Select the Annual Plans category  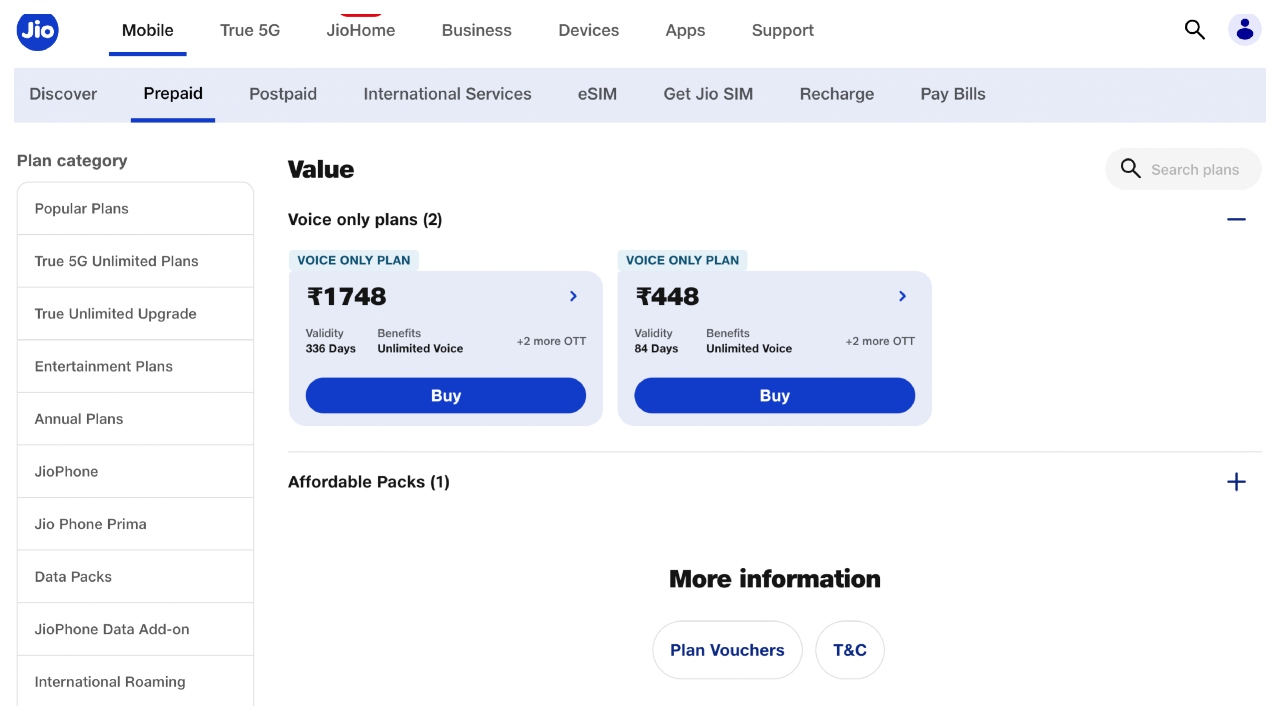pos(79,419)
